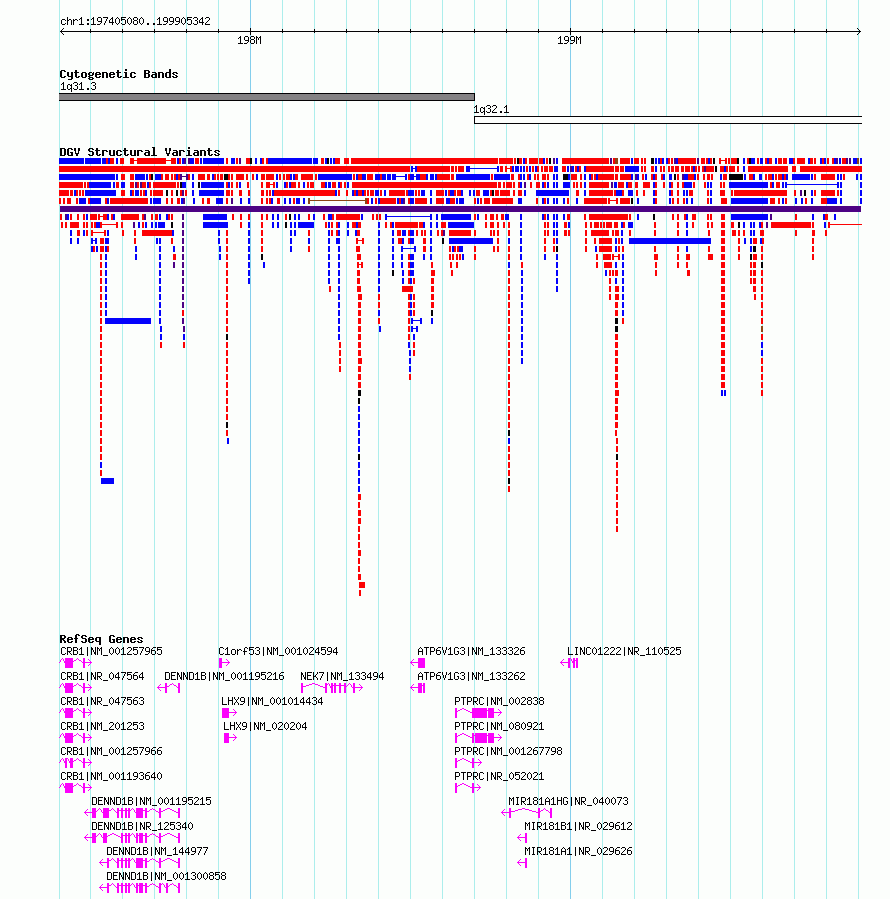This screenshot has width=890, height=899.
Task: Click the CRB1|NM_001193640 gene label
Action: point(111,776)
